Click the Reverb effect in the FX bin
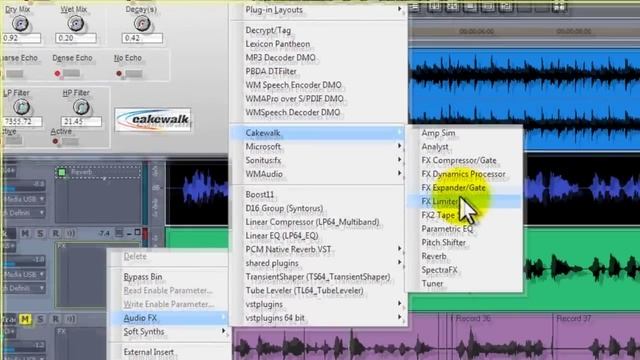Viewport: 640px width, 360px height. point(98,172)
